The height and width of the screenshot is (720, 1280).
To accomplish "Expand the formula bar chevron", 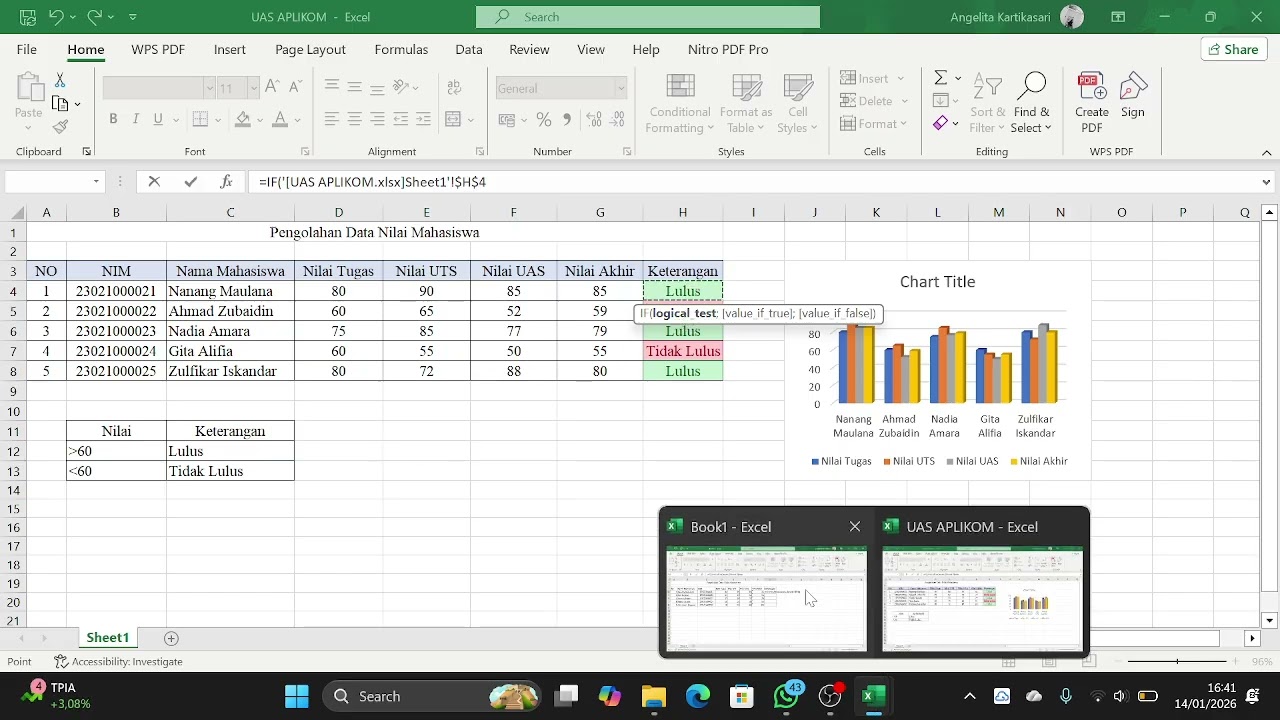I will click(x=1267, y=182).
